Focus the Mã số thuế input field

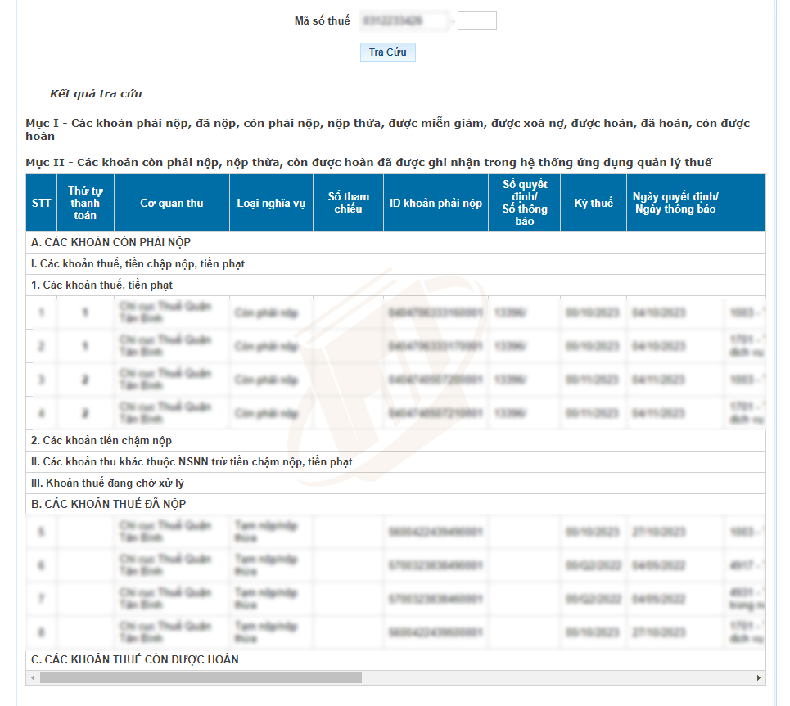[x=403, y=20]
